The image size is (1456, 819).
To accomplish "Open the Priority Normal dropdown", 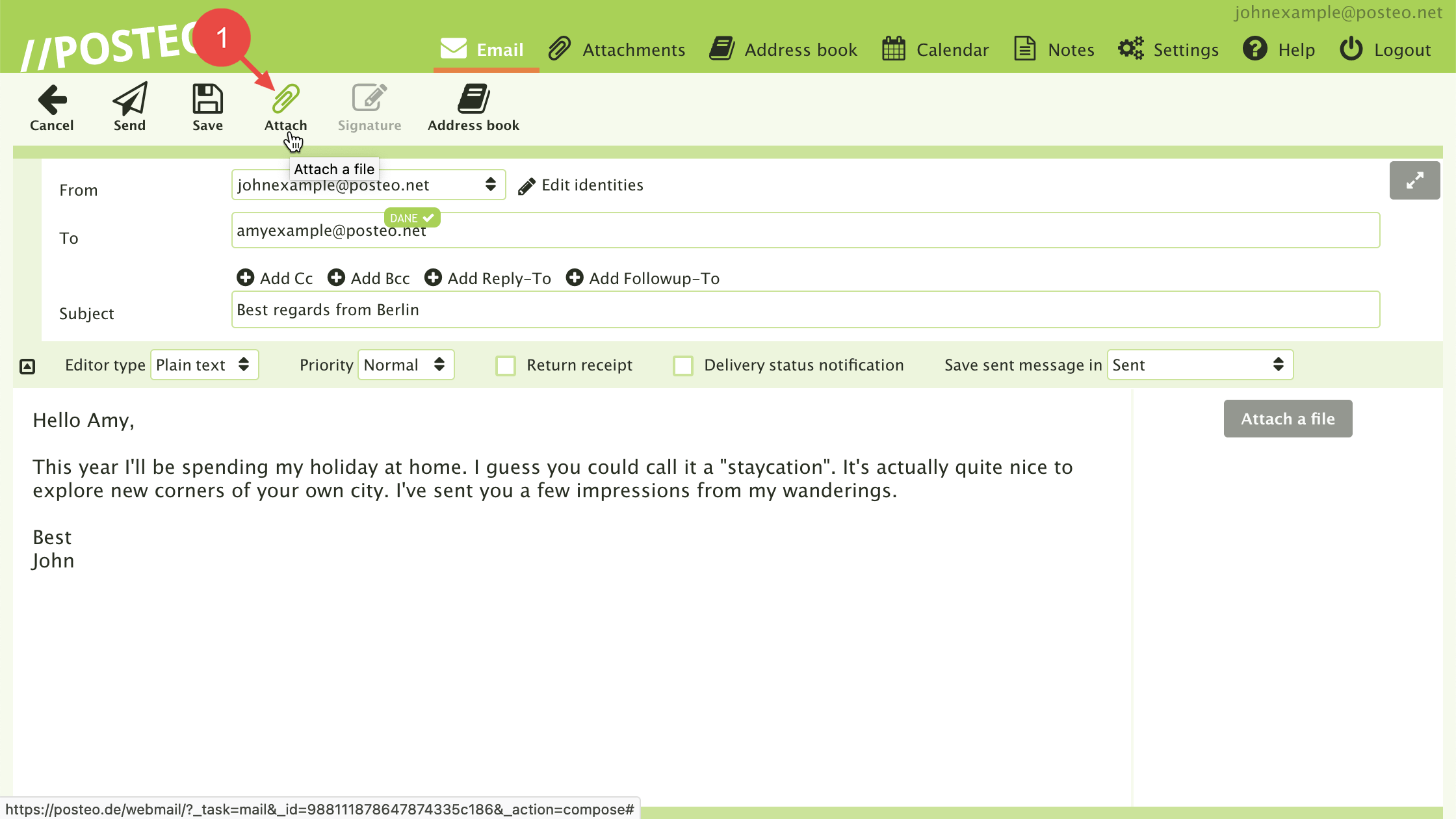I will [x=406, y=365].
